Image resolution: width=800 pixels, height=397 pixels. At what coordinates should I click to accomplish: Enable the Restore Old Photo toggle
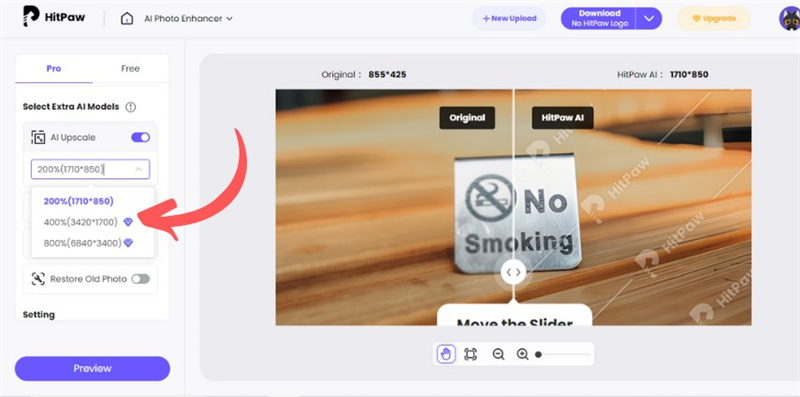click(140, 279)
